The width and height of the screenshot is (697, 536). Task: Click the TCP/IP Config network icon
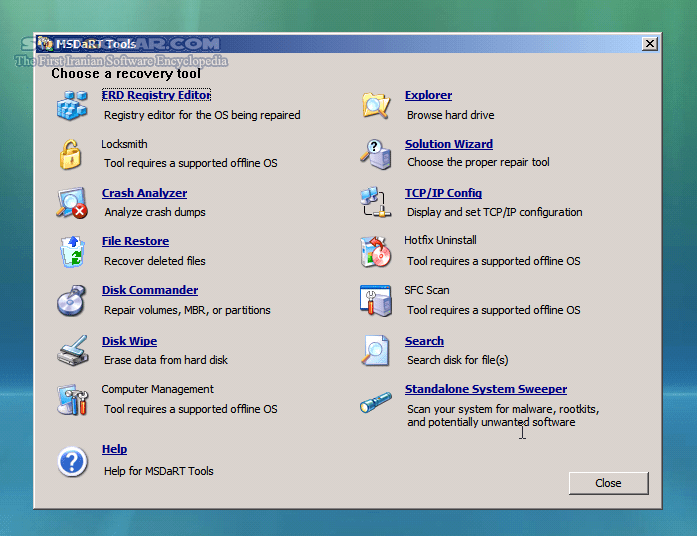pos(376,203)
